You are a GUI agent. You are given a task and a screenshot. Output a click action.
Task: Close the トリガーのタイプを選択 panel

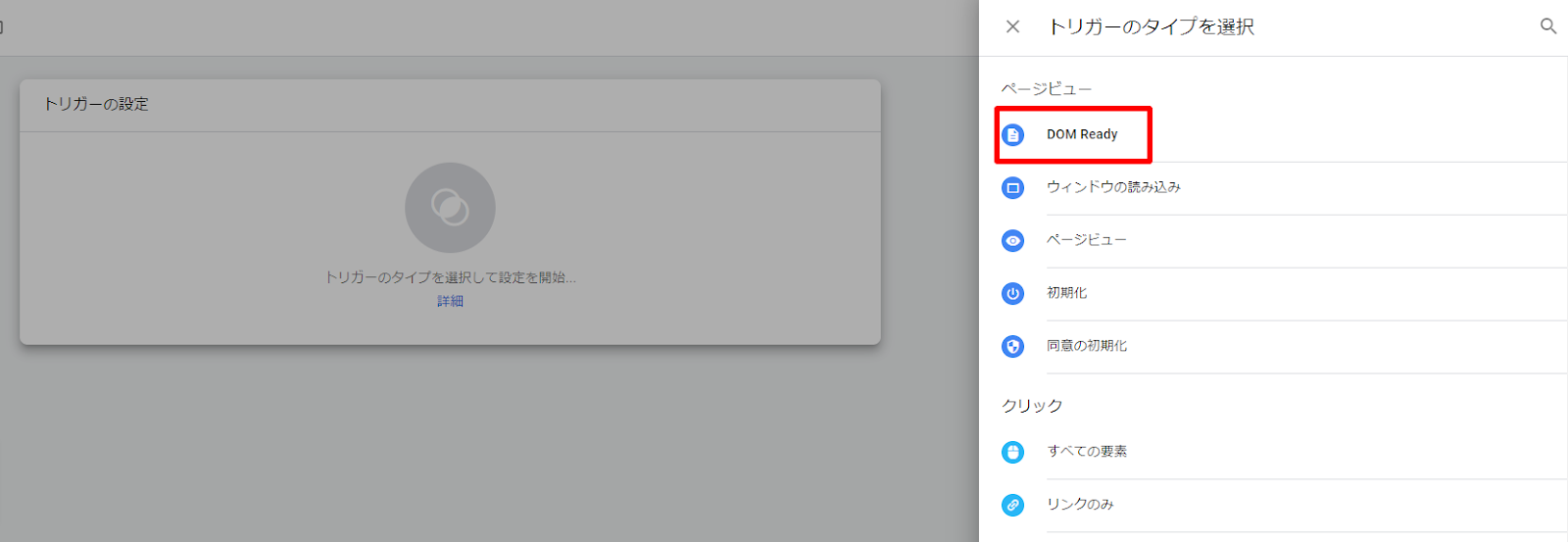tap(1013, 26)
